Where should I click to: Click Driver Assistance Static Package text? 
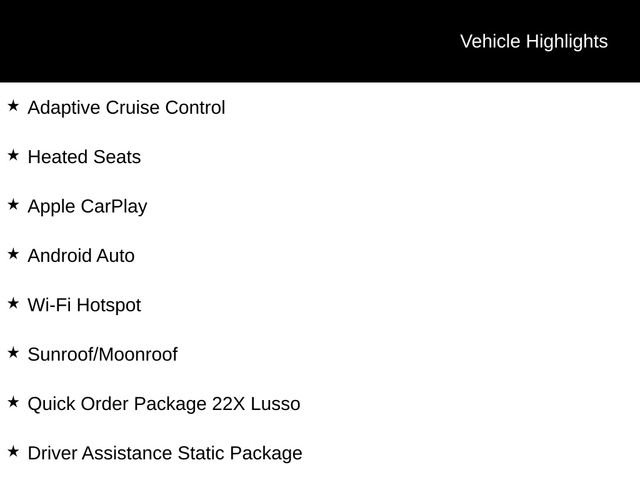(164, 454)
